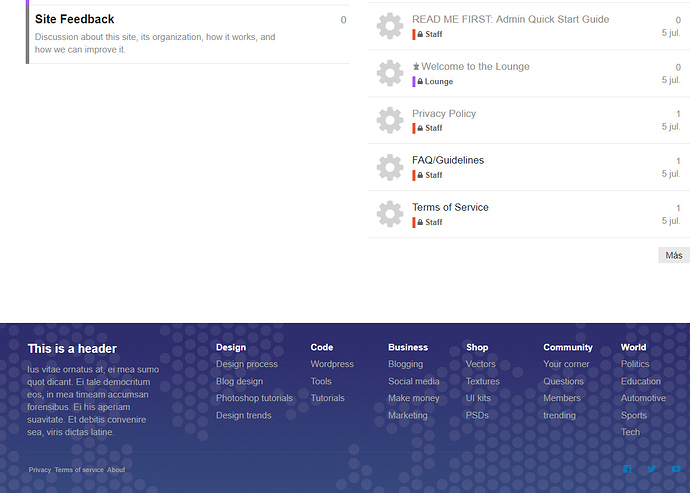Open Automotive link under World
The width and height of the screenshot is (690, 493).
click(643, 398)
